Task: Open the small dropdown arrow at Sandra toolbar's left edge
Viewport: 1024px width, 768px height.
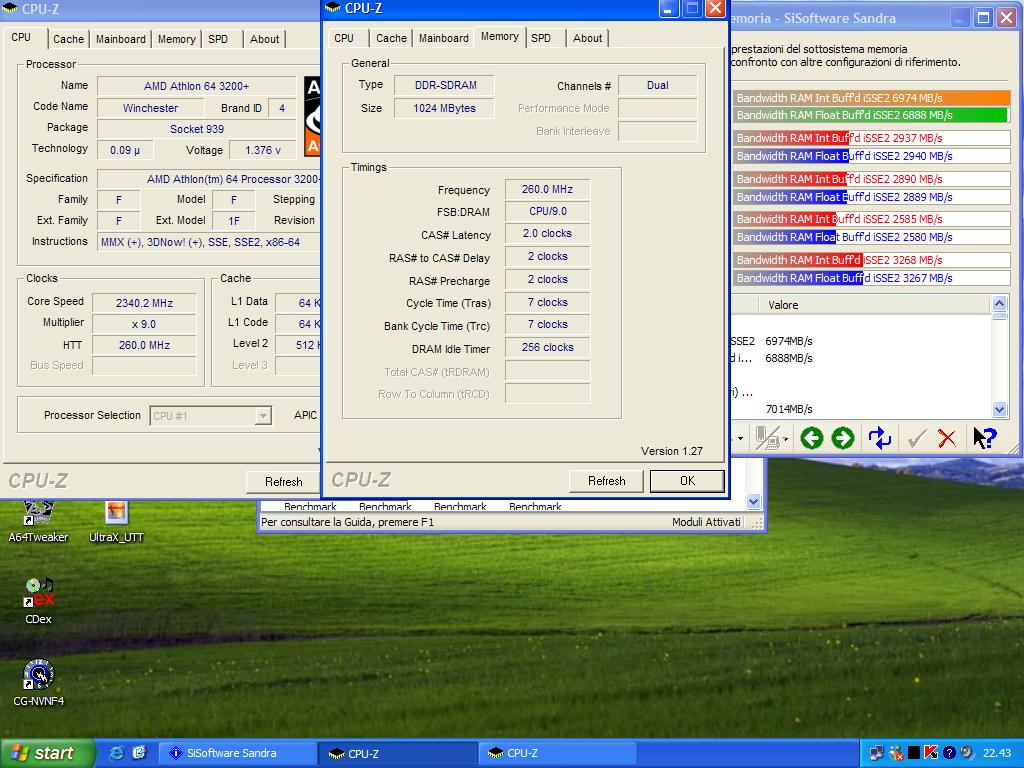Action: [740, 438]
